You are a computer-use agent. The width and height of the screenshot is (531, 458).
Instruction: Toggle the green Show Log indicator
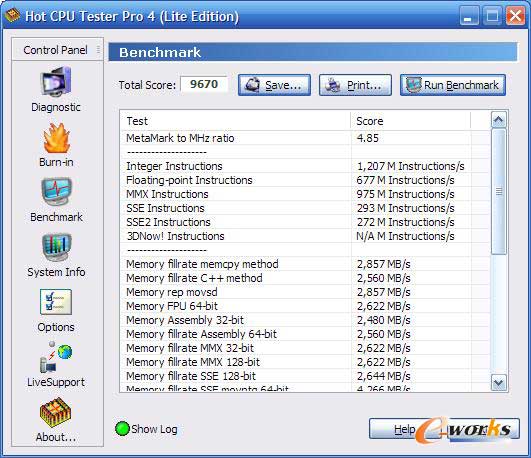(122, 429)
